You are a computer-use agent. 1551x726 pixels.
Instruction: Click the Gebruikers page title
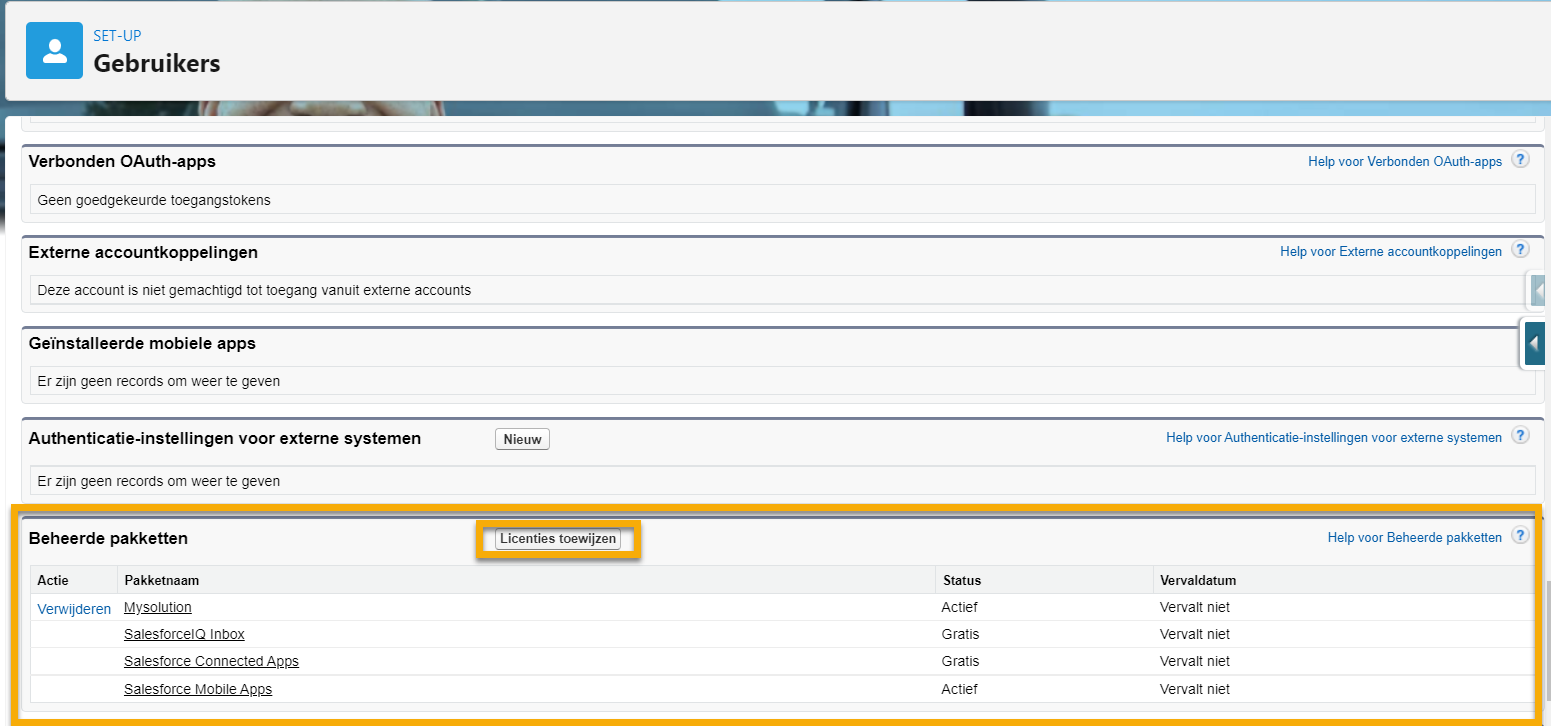coord(157,63)
